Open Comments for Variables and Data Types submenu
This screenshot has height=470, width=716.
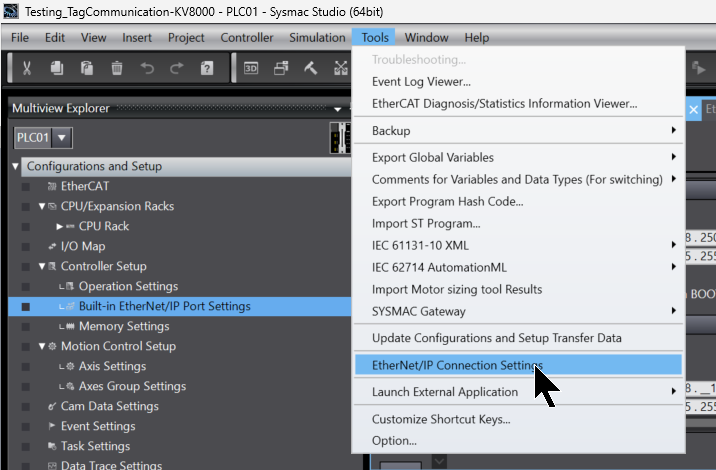518,179
